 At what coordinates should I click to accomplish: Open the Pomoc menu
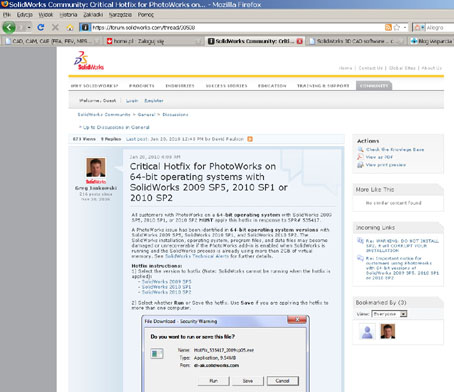pos(146,15)
